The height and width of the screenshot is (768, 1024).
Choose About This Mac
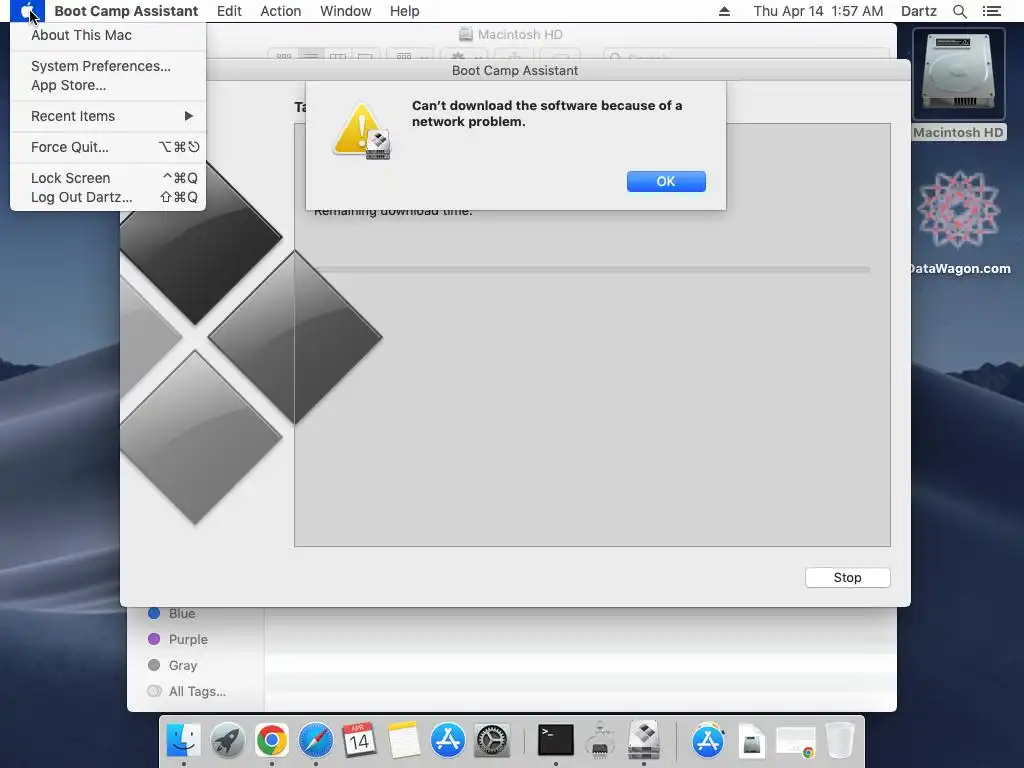point(108,35)
